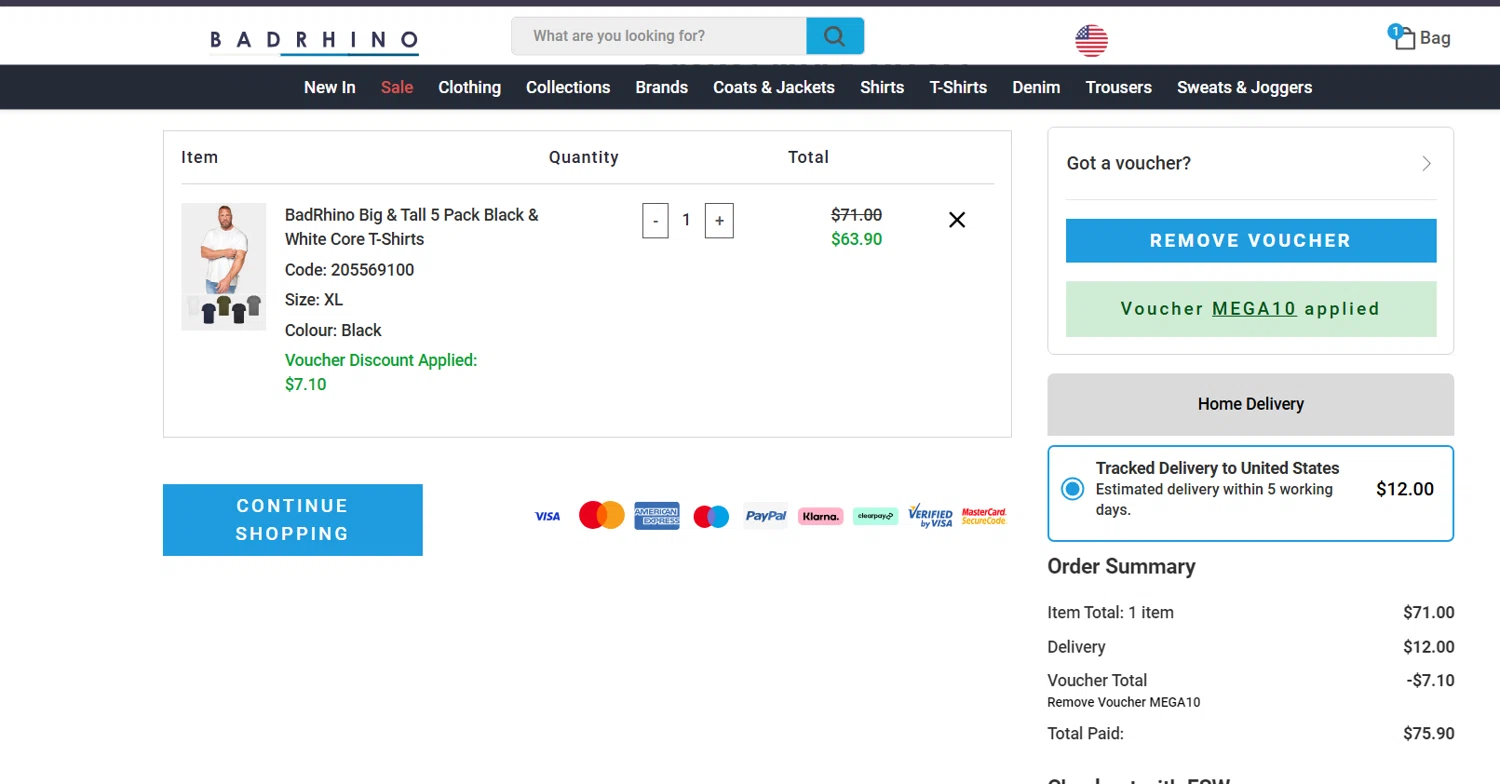The height and width of the screenshot is (784, 1500).
Task: Open the Sale menu
Action: [x=397, y=87]
